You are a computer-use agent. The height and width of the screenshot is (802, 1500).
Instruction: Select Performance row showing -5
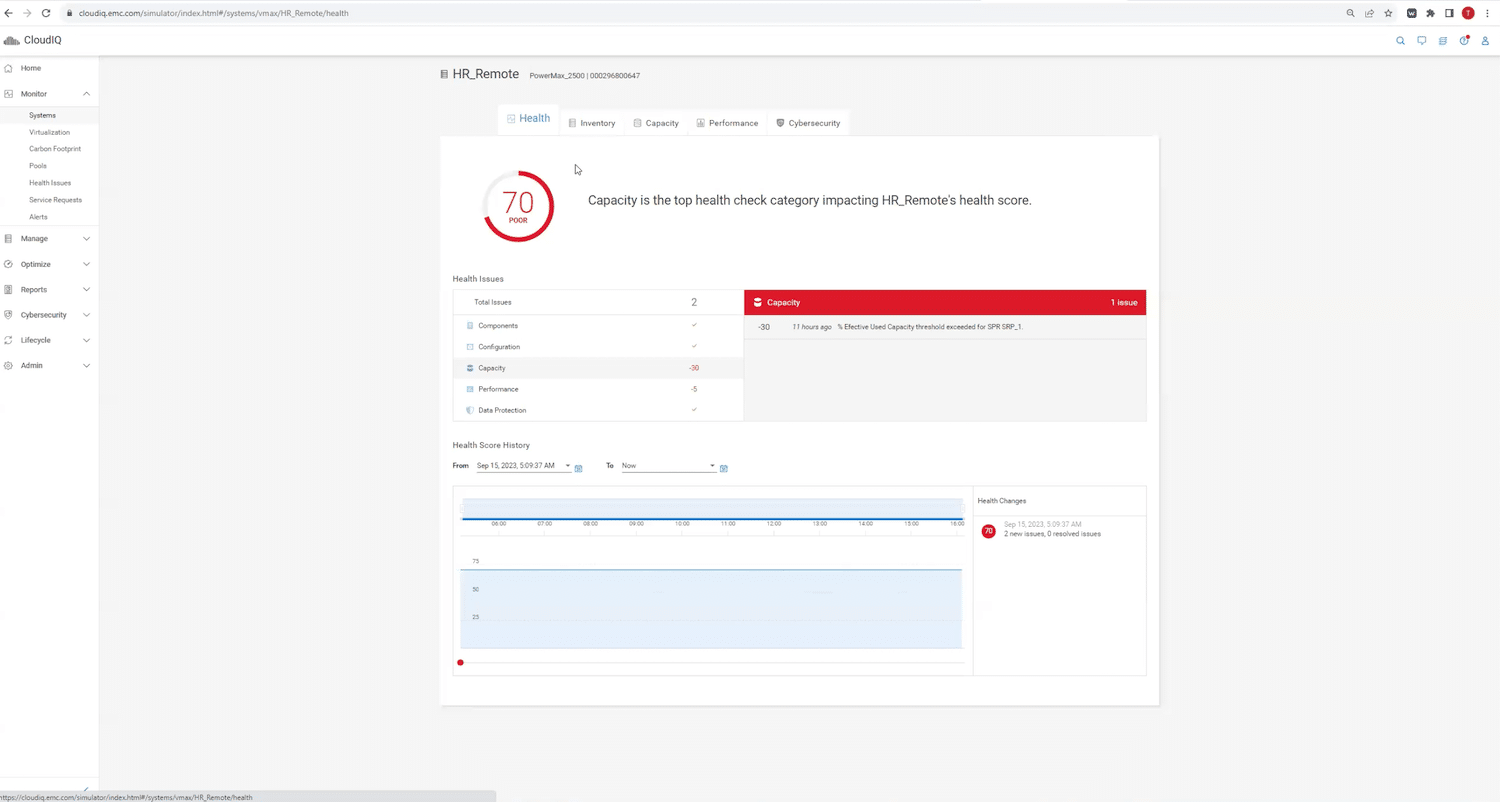(598, 389)
